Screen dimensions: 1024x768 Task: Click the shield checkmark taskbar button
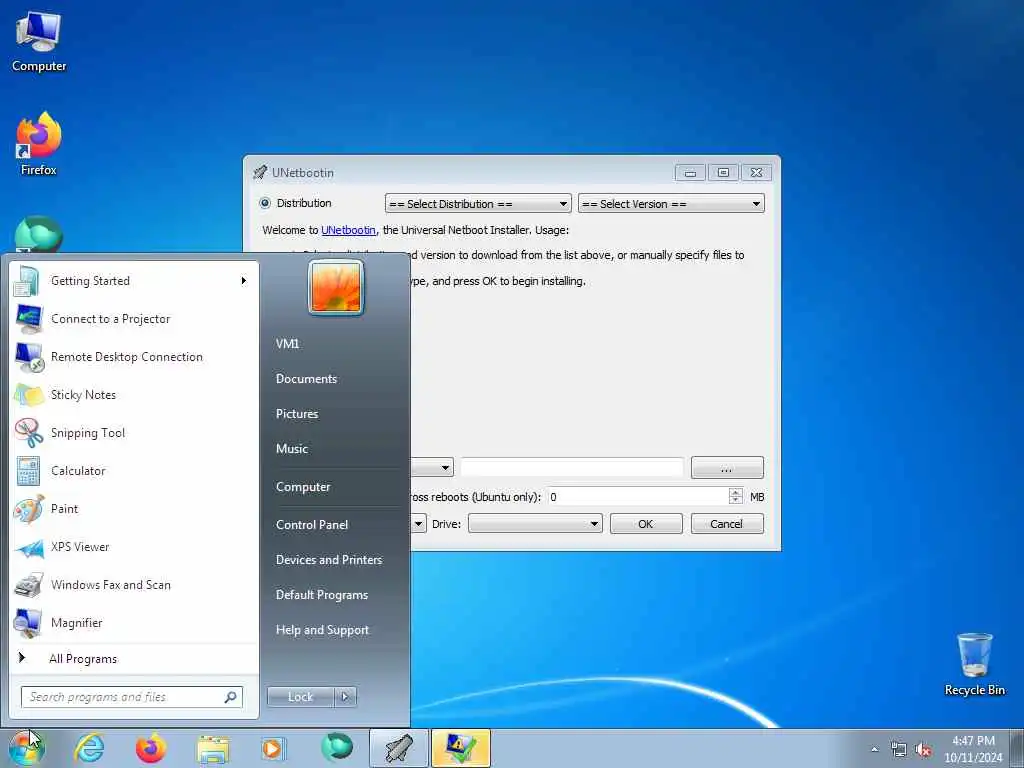[460, 748]
